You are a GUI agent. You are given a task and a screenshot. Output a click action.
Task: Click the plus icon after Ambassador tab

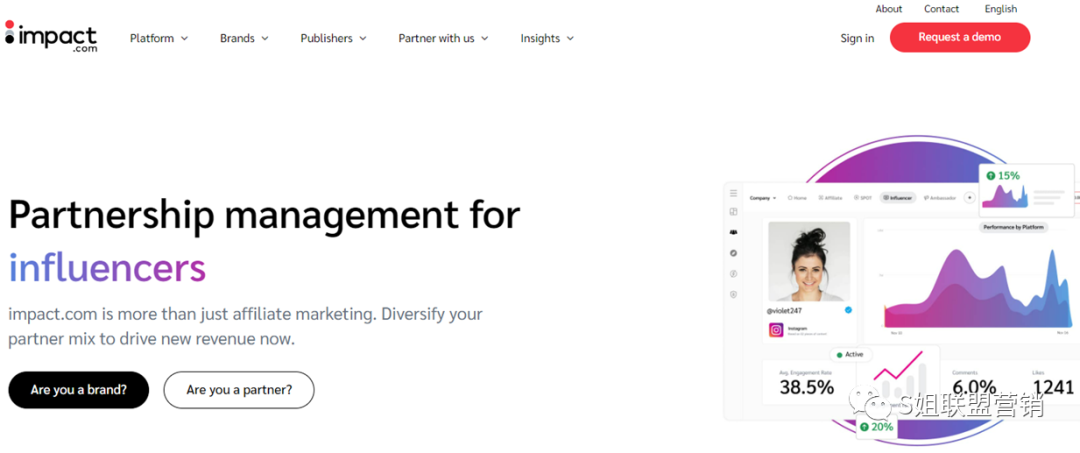[x=969, y=198]
